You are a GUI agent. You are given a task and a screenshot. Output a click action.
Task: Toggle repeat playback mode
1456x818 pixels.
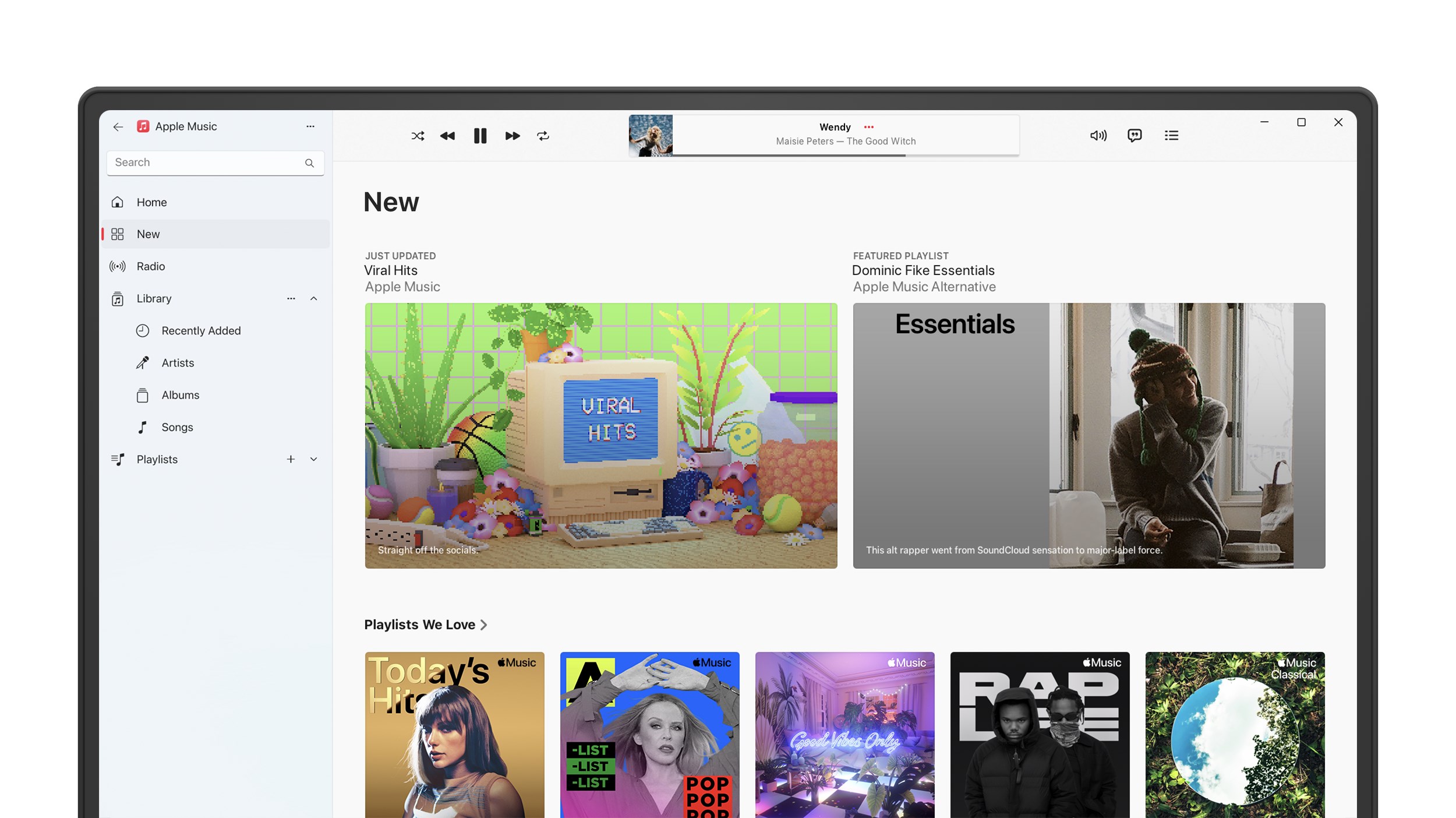[x=543, y=135]
